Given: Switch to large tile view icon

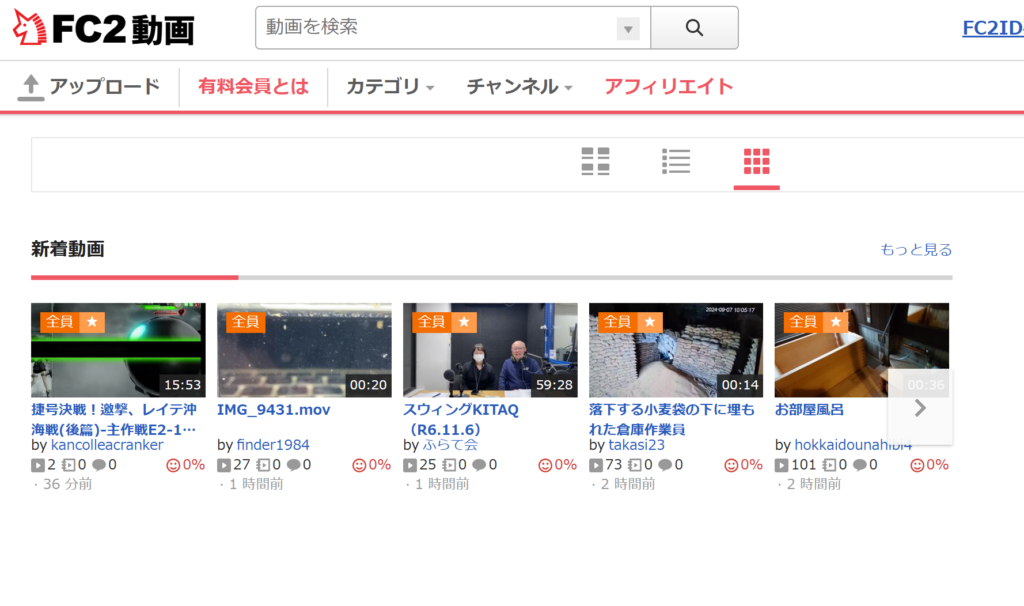Looking at the screenshot, I should click(595, 161).
